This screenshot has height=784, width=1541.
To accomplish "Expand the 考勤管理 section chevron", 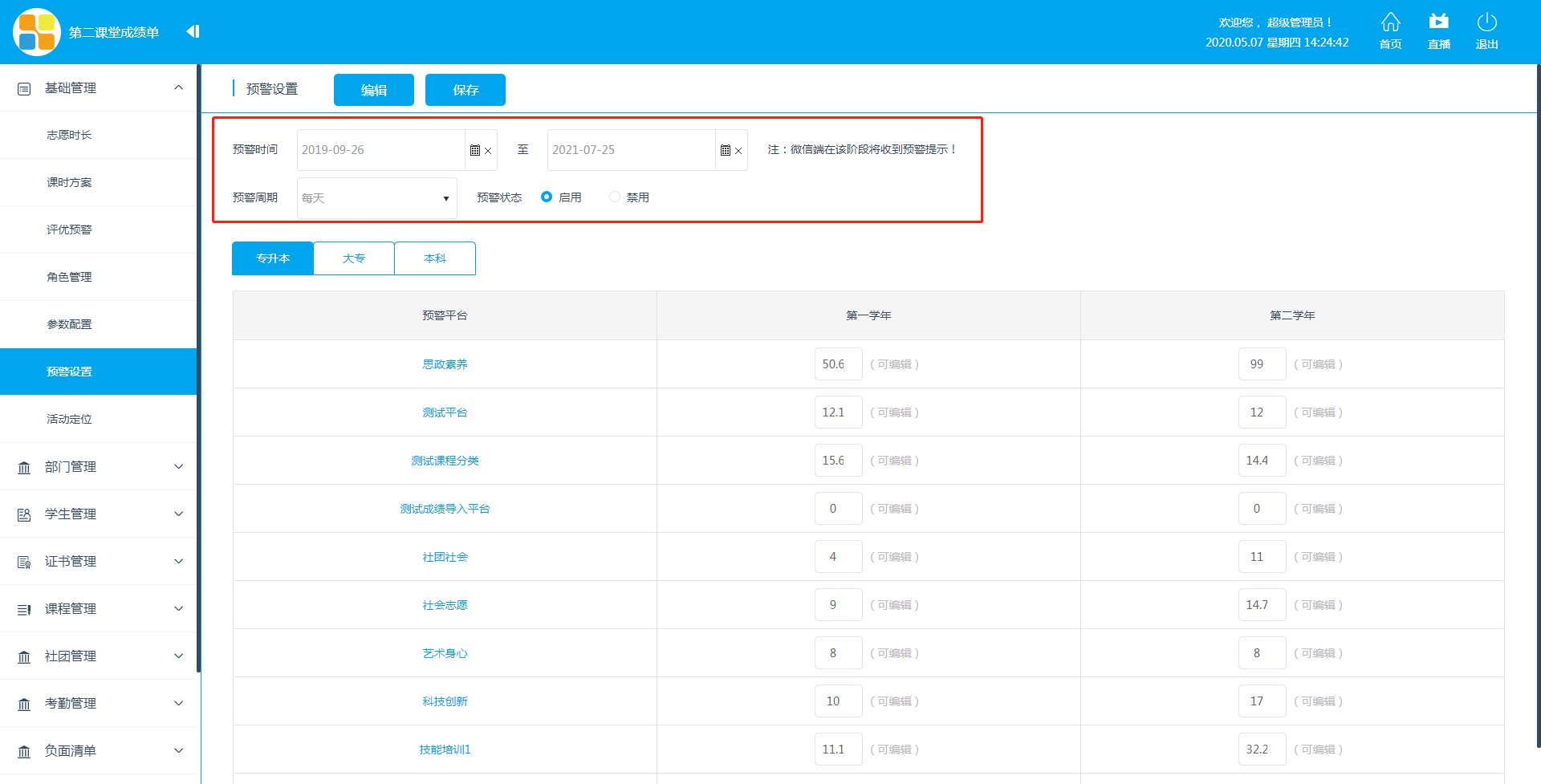I will [x=178, y=703].
